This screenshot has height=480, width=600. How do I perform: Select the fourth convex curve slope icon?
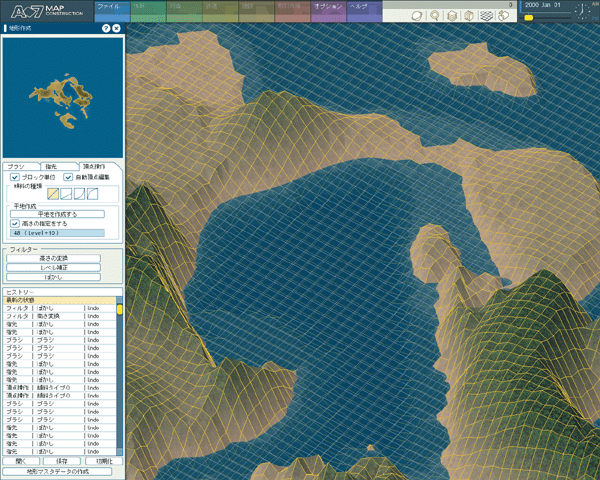coord(92,194)
